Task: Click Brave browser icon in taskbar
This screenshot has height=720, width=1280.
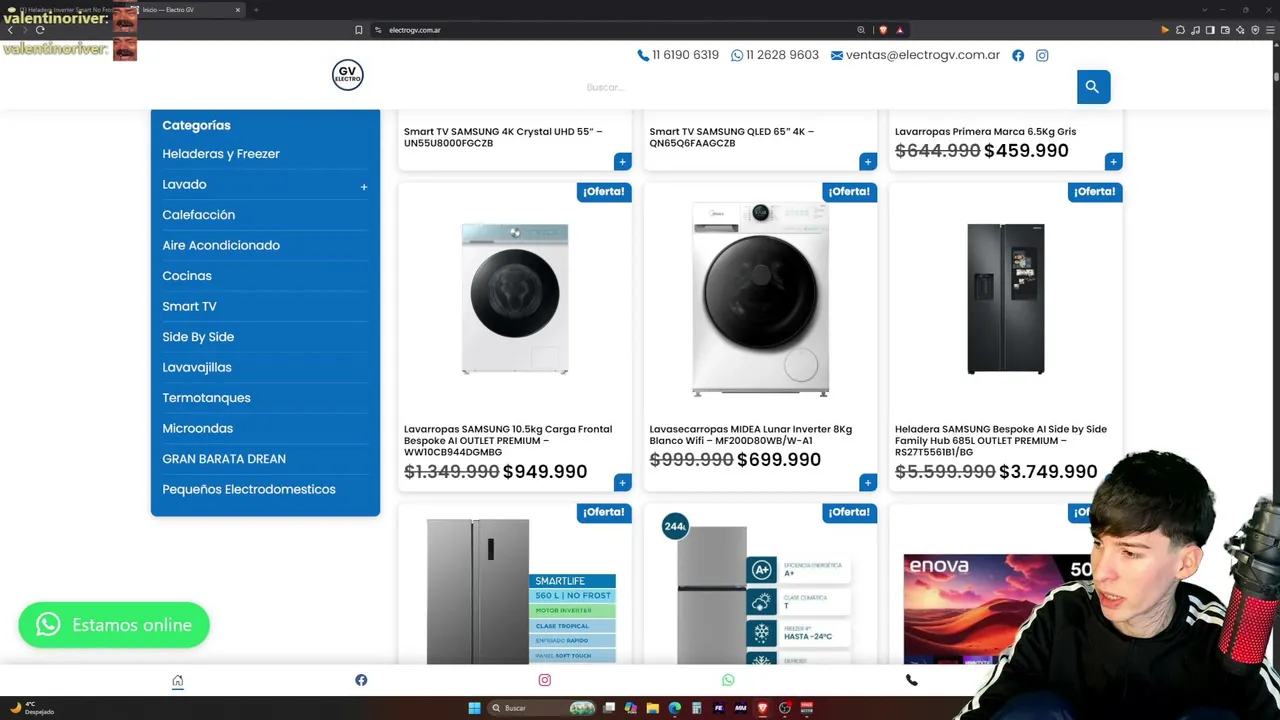Action: (x=762, y=708)
